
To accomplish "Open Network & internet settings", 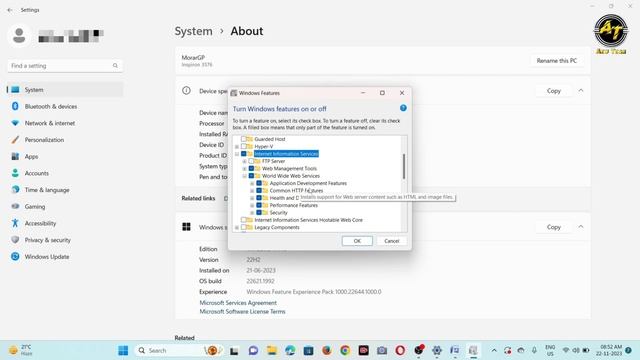I will point(50,123).
